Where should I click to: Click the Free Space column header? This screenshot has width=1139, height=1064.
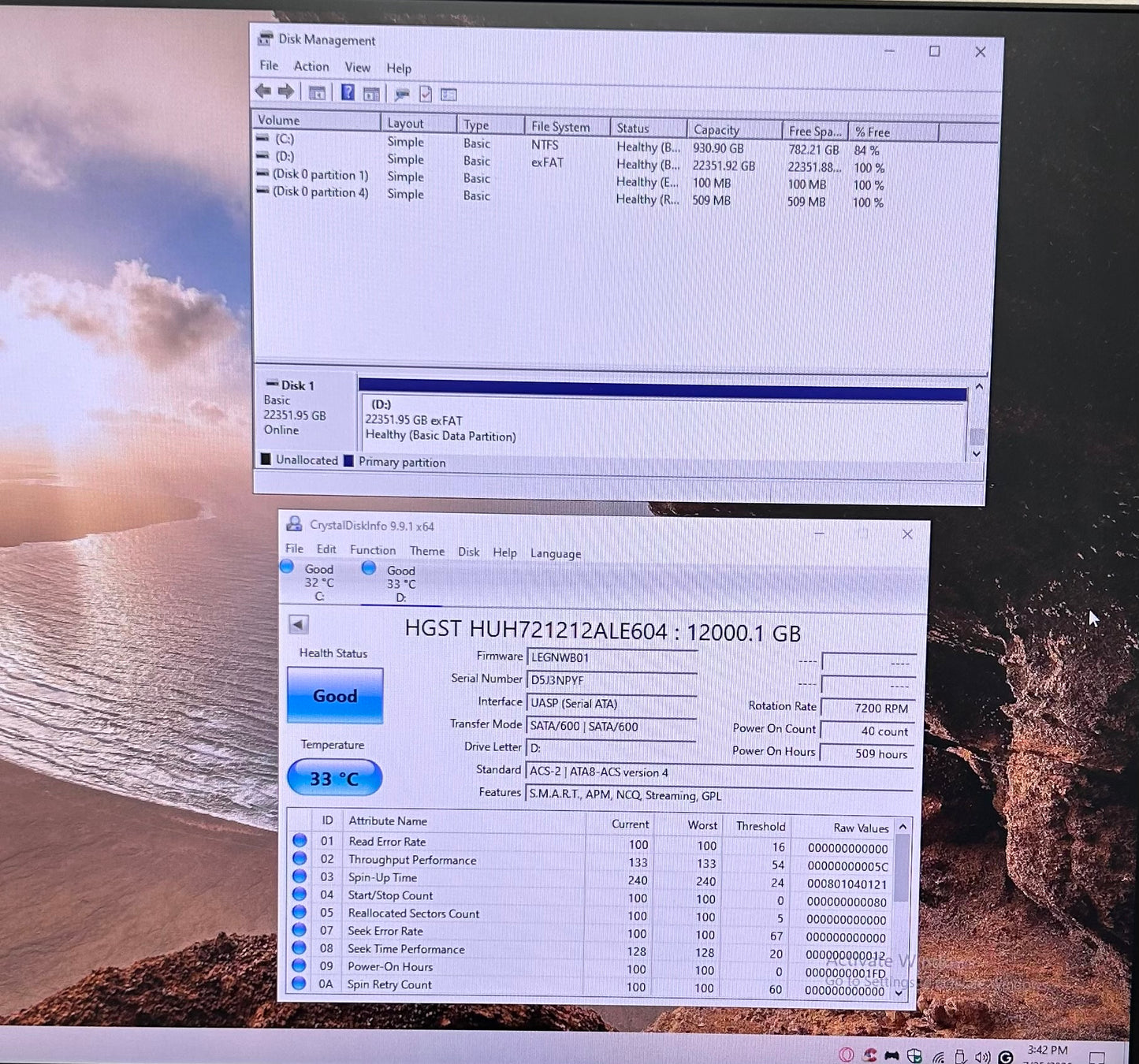(815, 132)
